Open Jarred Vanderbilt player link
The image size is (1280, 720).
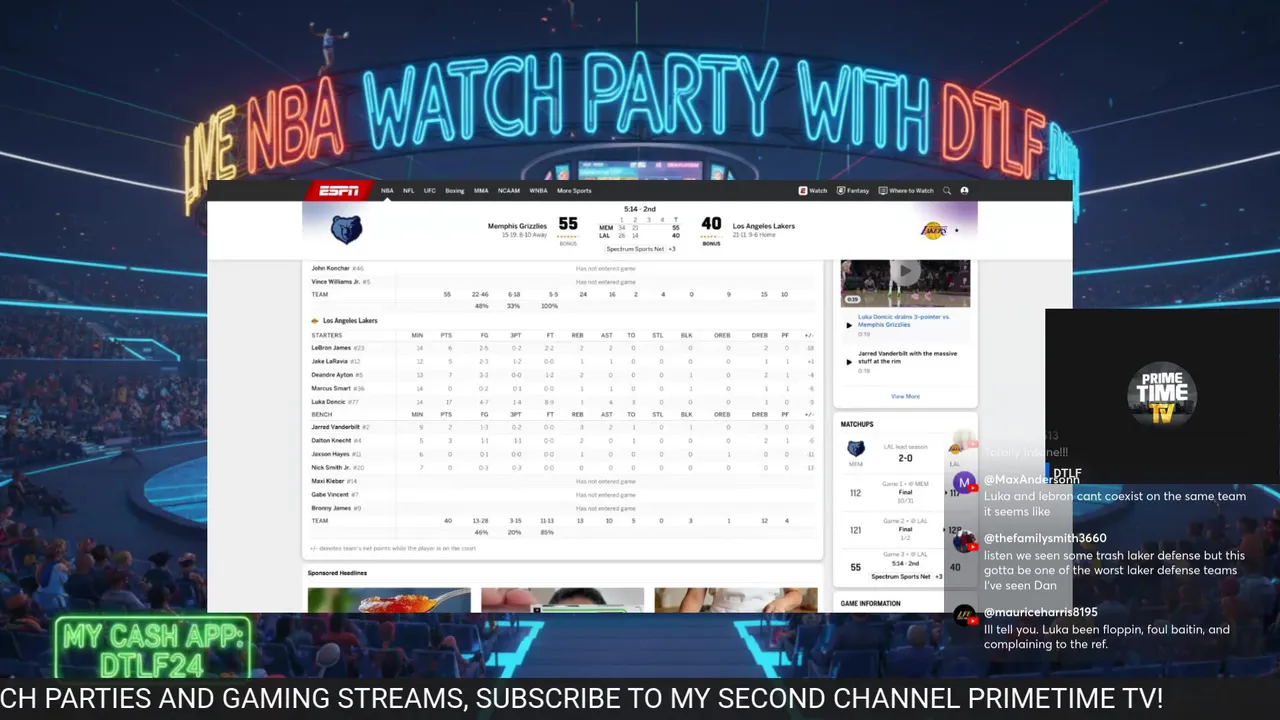point(335,427)
